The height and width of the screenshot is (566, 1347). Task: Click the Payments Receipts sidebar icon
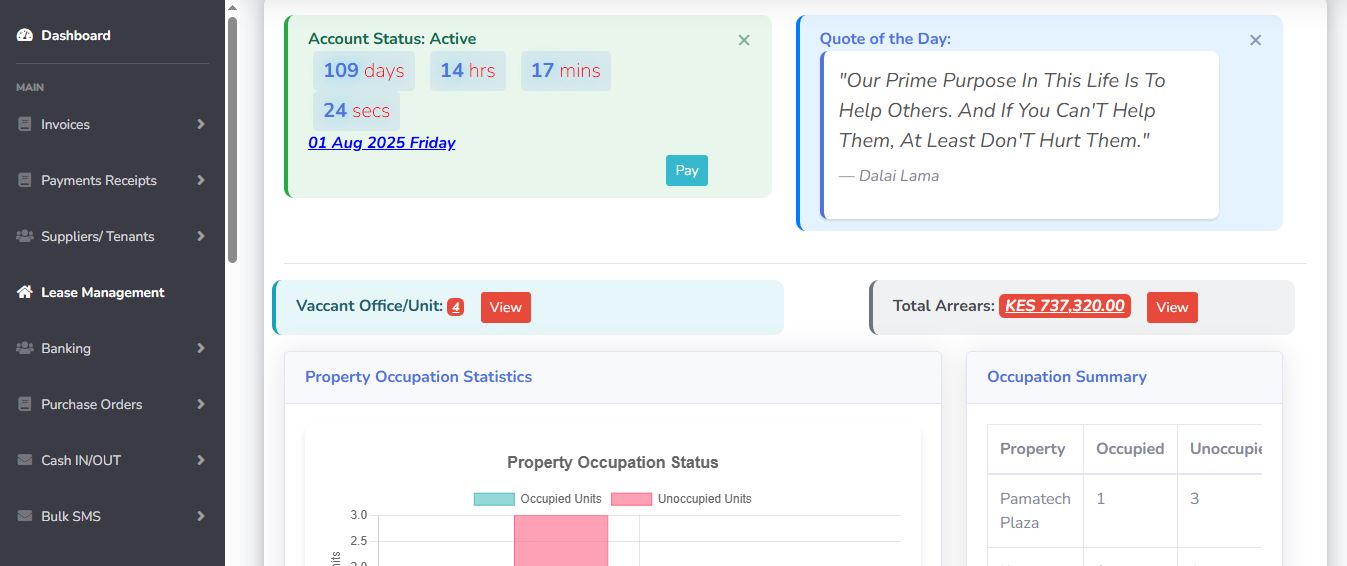point(25,180)
